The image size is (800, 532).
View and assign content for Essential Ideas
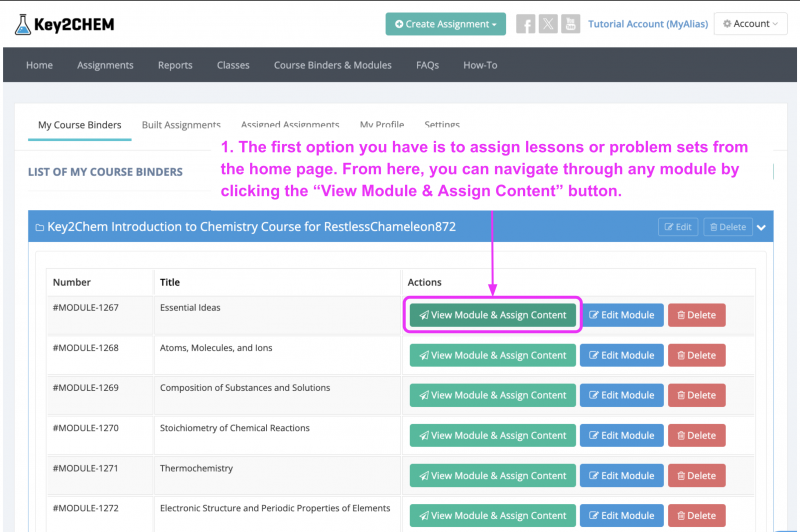(x=493, y=315)
